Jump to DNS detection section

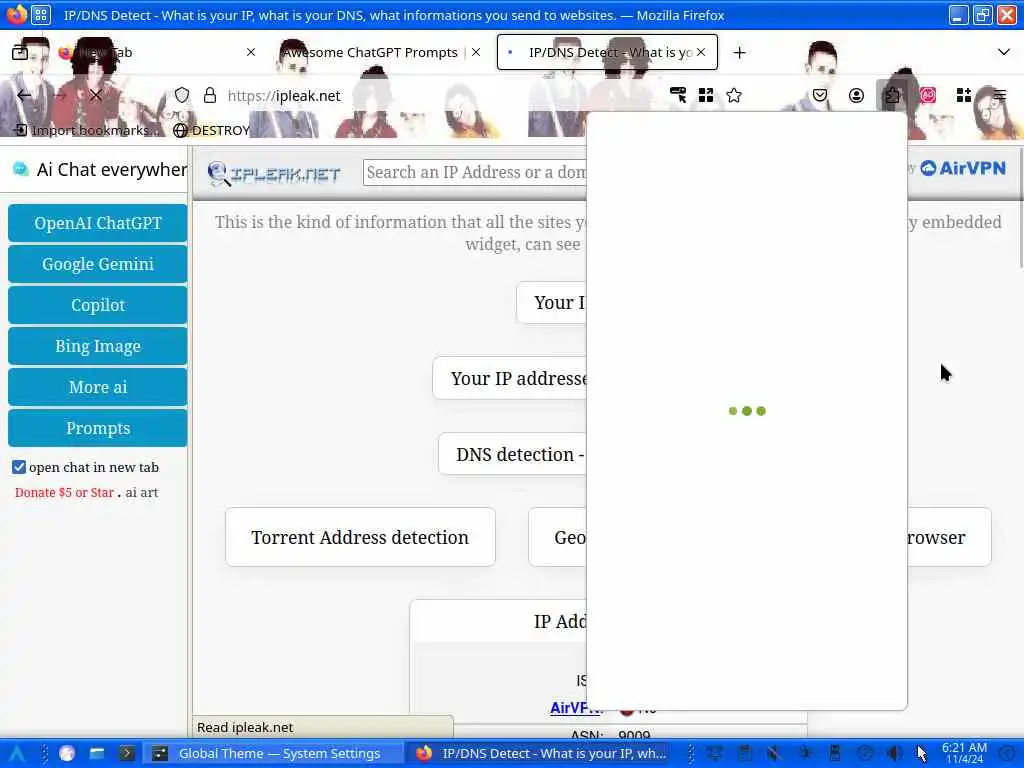click(513, 454)
